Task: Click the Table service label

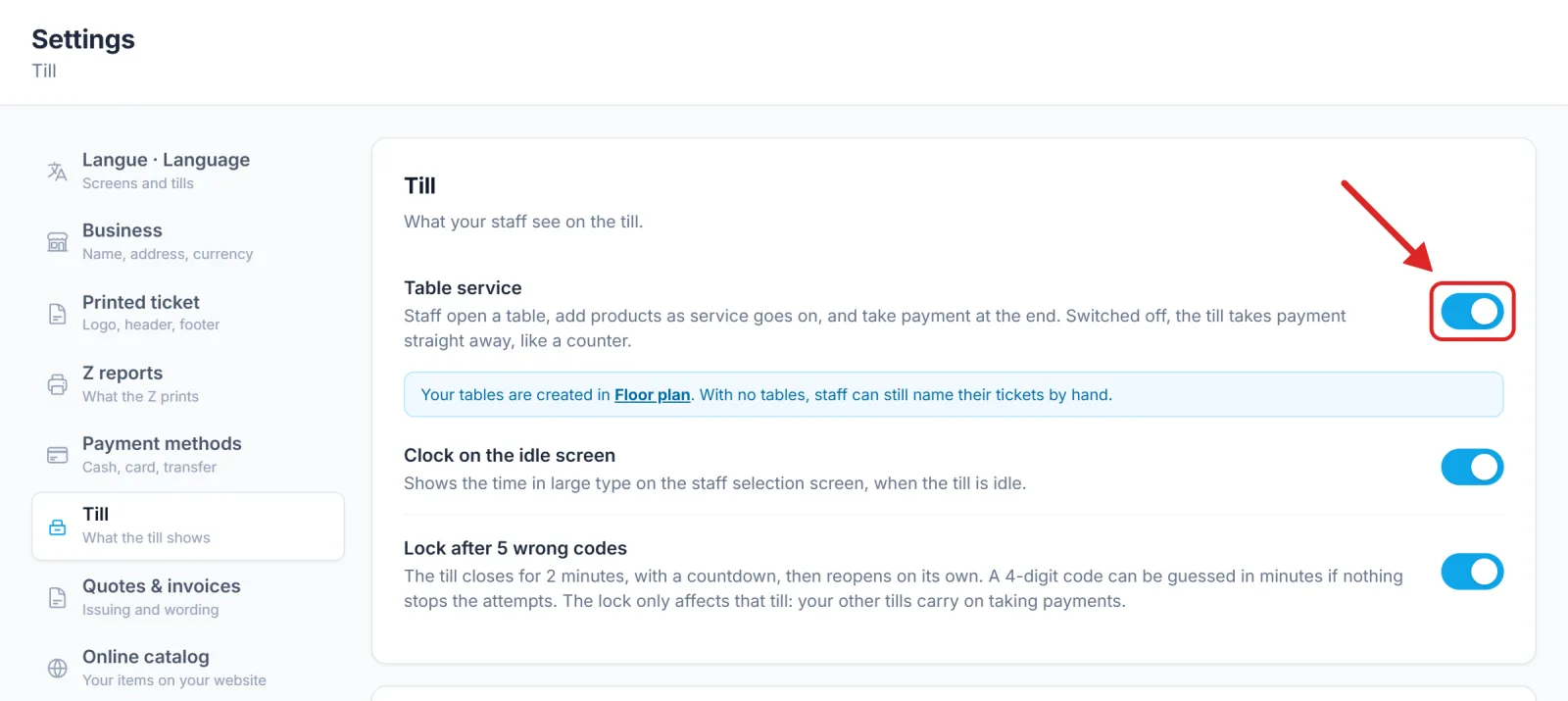Action: pos(463,288)
